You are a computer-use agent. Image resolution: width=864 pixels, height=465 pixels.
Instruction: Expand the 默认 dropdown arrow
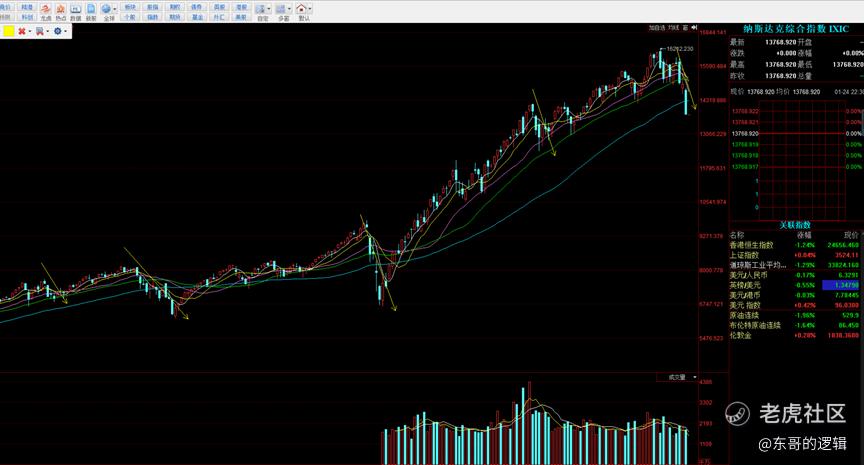tap(310, 9)
